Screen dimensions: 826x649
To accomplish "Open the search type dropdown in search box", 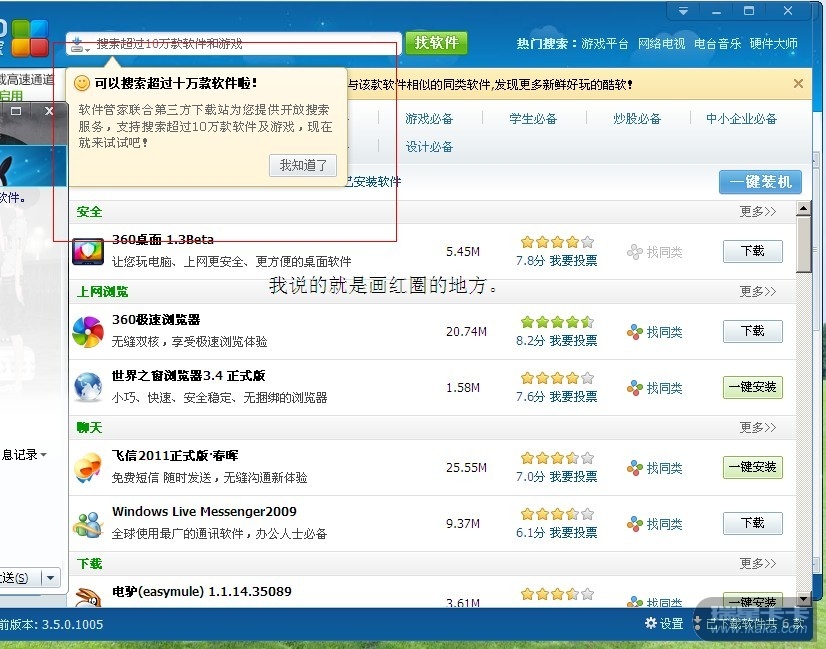I will (80, 44).
